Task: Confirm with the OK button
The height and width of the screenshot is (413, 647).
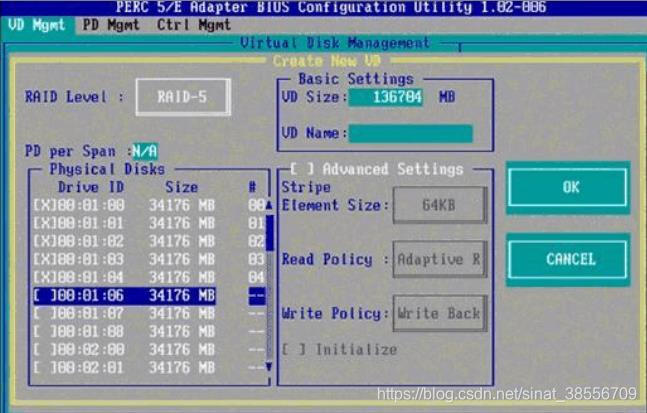Action: click(568, 188)
